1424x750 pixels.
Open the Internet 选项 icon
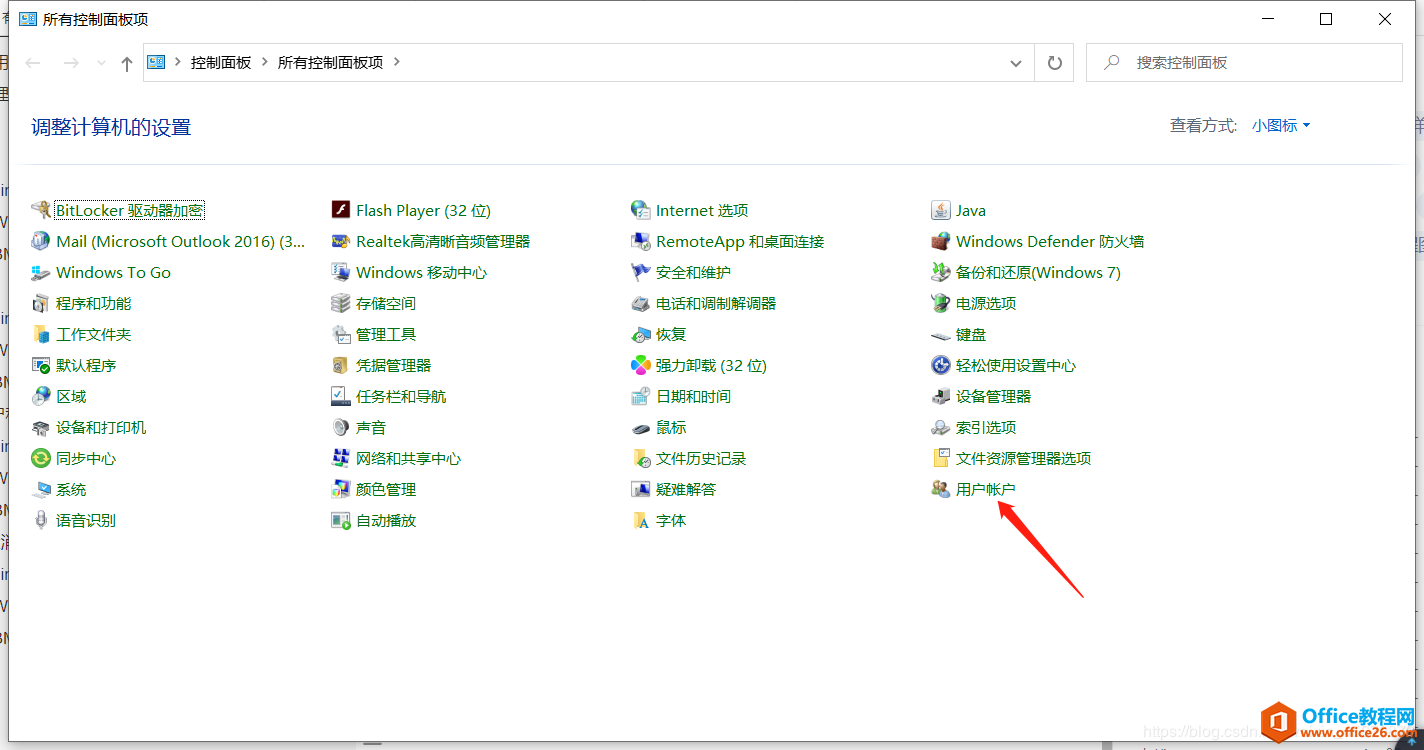[641, 210]
